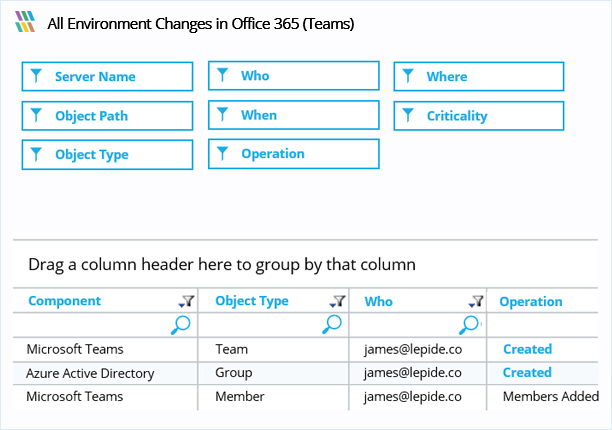Click funnel icon in Object Type filter box
Image resolution: width=612 pixels, height=430 pixels.
tap(36, 154)
